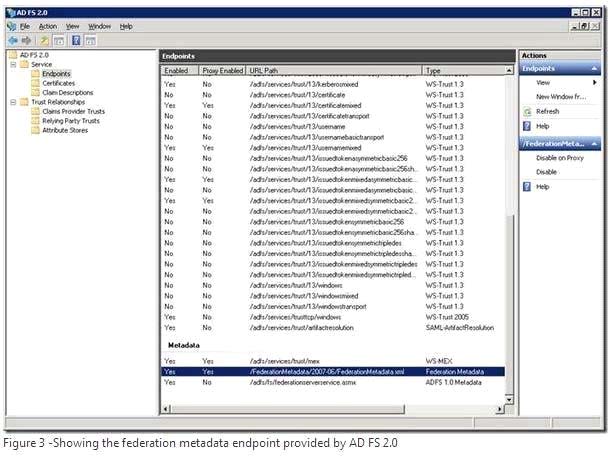The image size is (612, 456).
Task: Click the Refresh icon in Actions pane
Action: point(527,112)
